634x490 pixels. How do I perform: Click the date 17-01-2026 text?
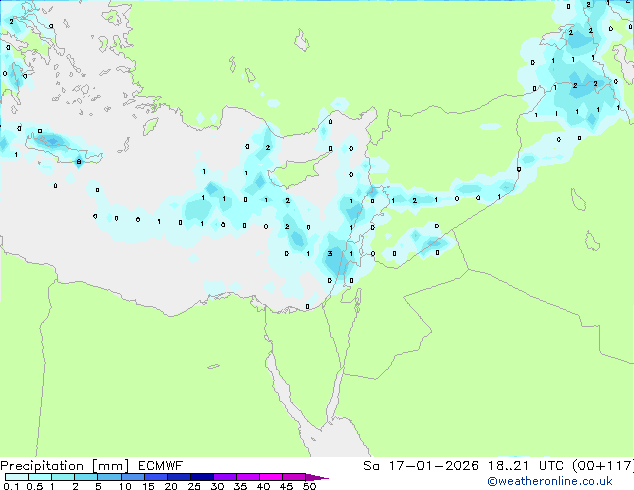coord(434,466)
